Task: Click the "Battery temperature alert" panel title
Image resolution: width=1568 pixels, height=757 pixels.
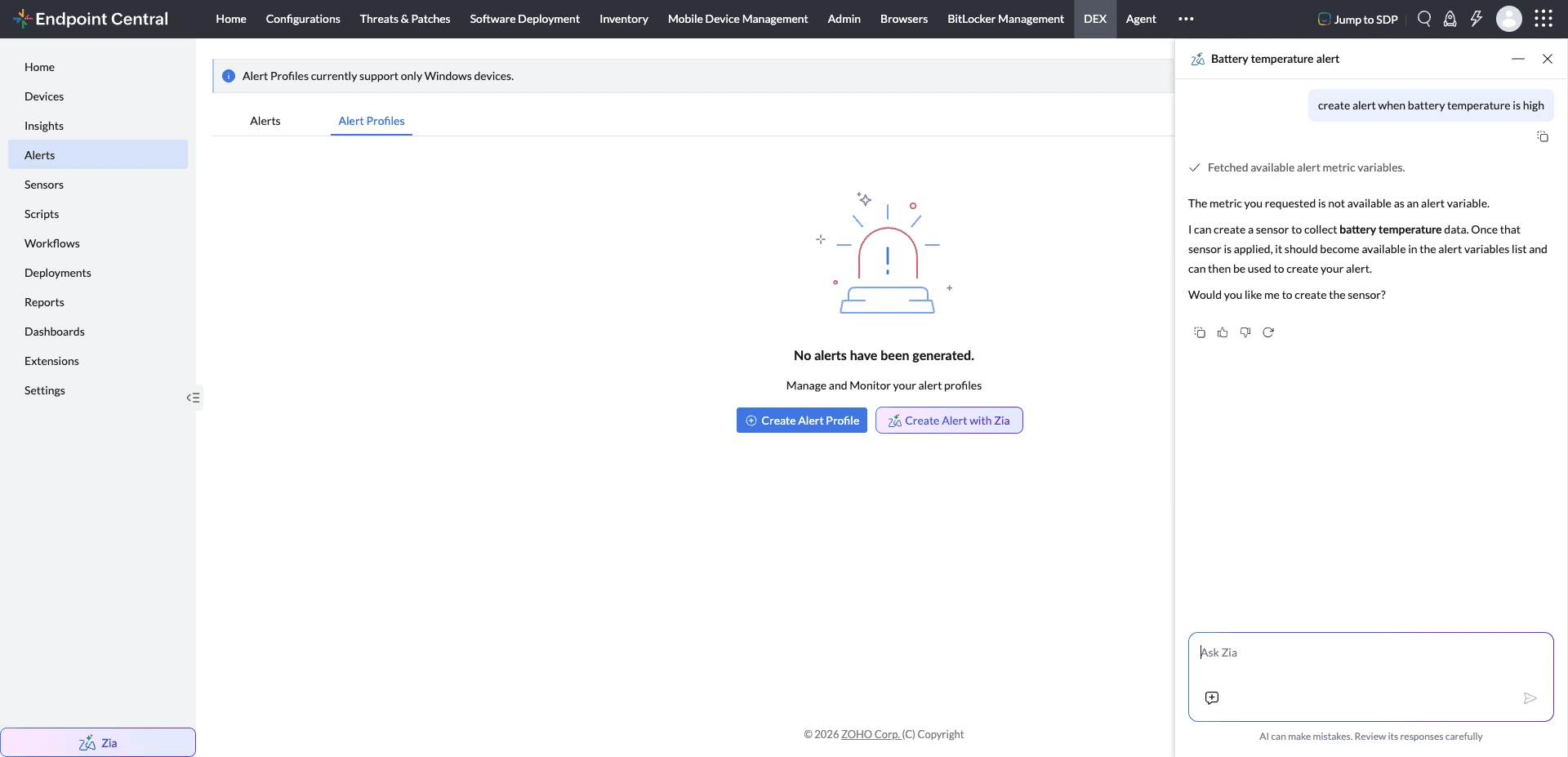Action: point(1275,59)
